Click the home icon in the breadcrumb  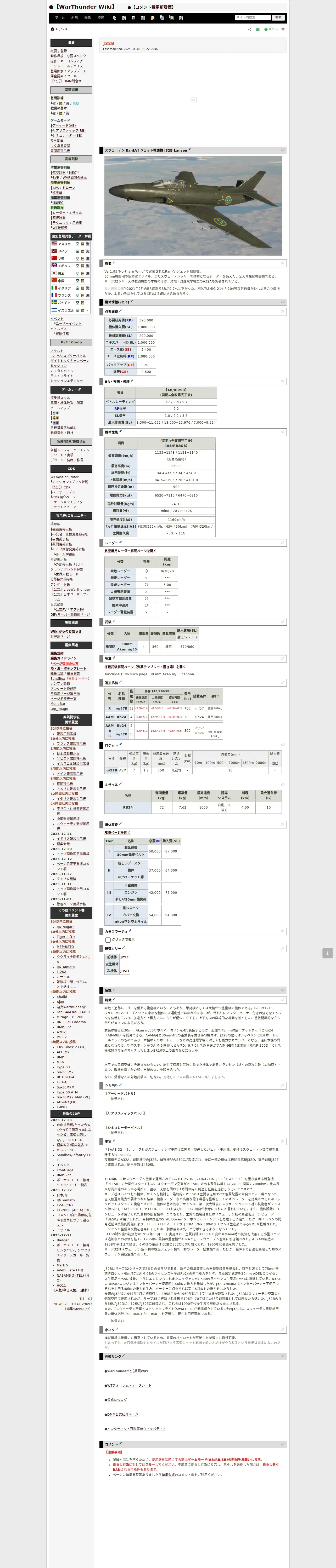point(52,29)
